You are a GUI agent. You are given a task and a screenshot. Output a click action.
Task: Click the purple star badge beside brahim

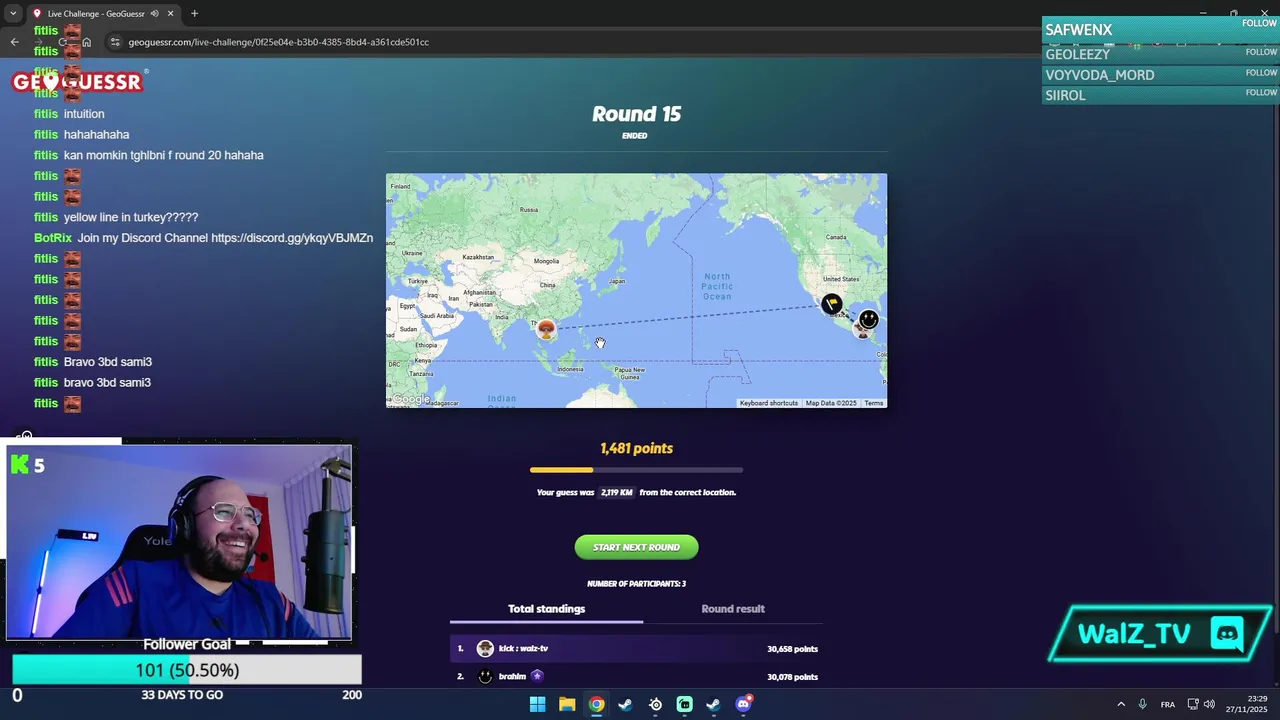coord(537,676)
